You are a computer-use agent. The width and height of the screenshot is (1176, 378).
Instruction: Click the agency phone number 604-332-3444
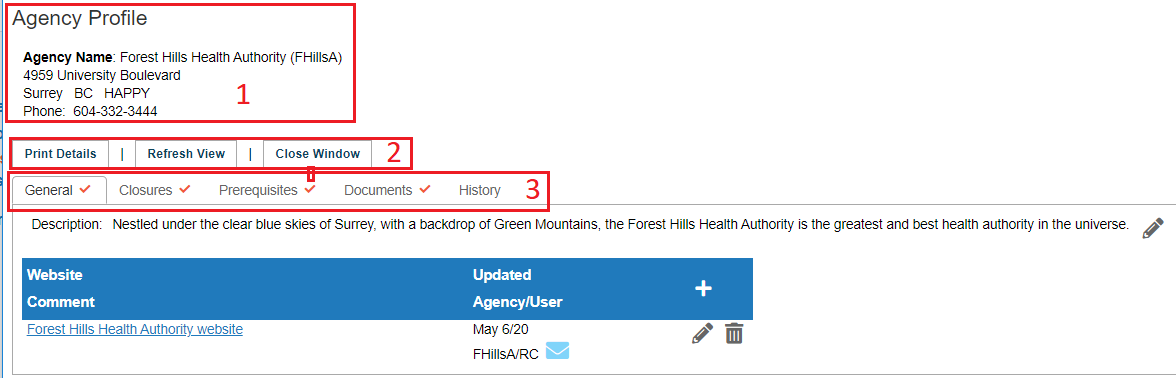[x=116, y=111]
